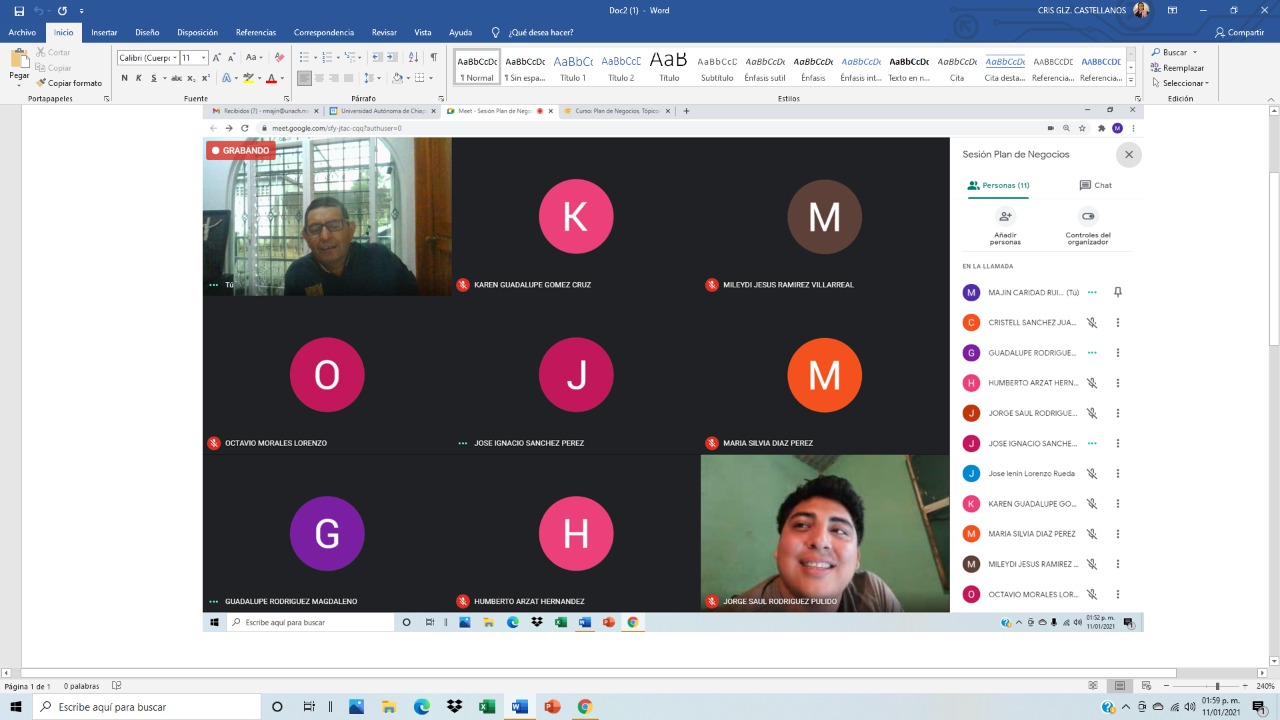Screen dimensions: 1280x720
Task: Apply the Título 1 style
Action: pos(573,68)
